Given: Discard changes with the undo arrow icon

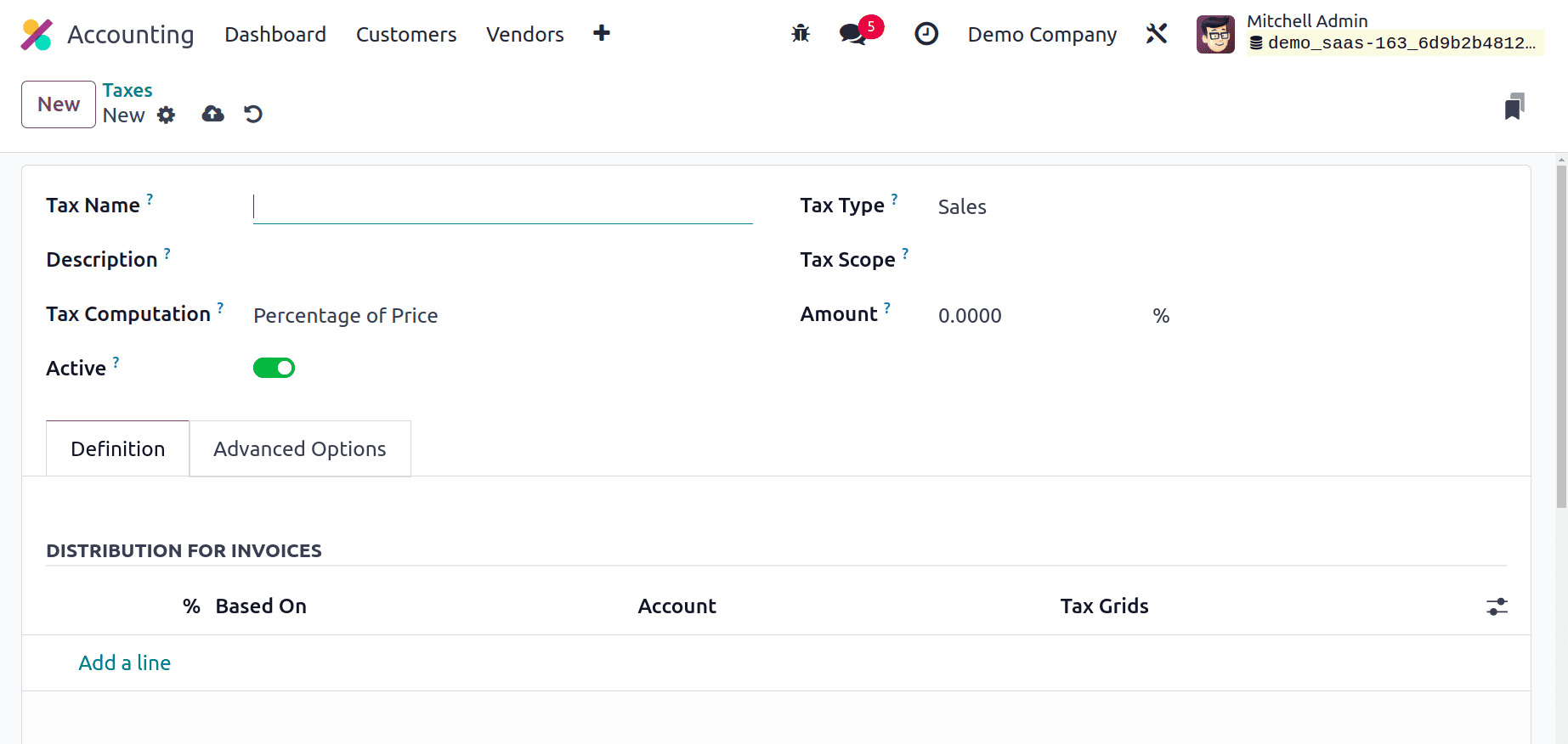Looking at the screenshot, I should (253, 114).
